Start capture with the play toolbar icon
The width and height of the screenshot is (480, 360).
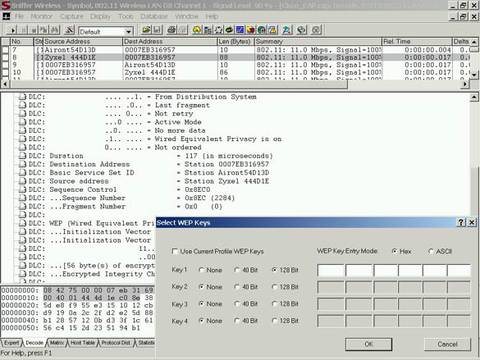(x=13, y=30)
